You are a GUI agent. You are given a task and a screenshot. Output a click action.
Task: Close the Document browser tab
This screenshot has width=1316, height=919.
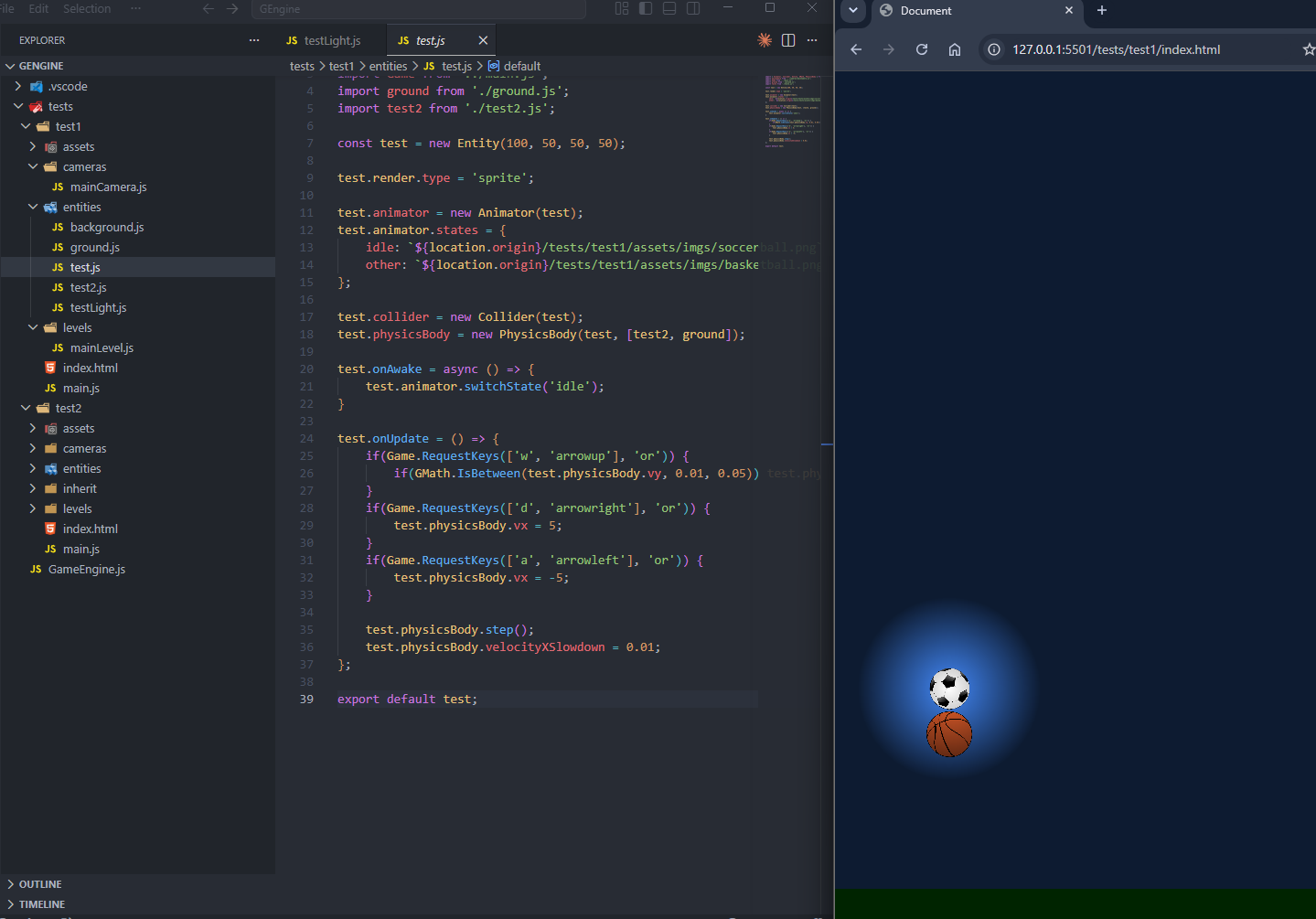click(x=1069, y=11)
